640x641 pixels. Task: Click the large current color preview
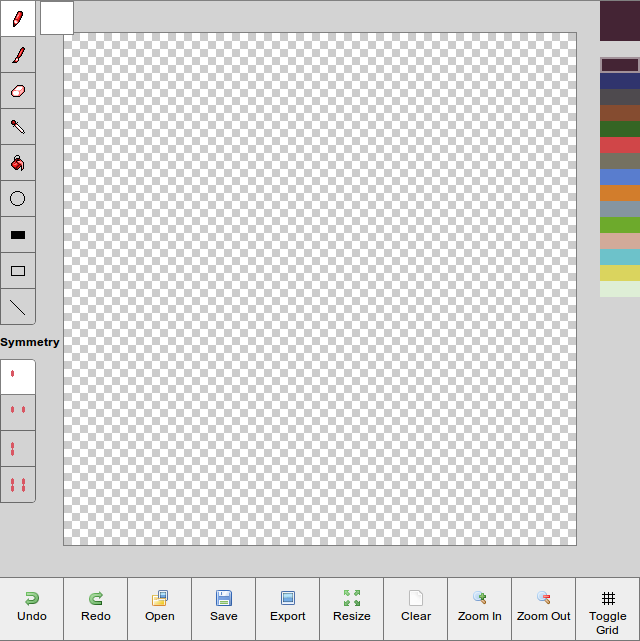pyautogui.click(x=620, y=20)
